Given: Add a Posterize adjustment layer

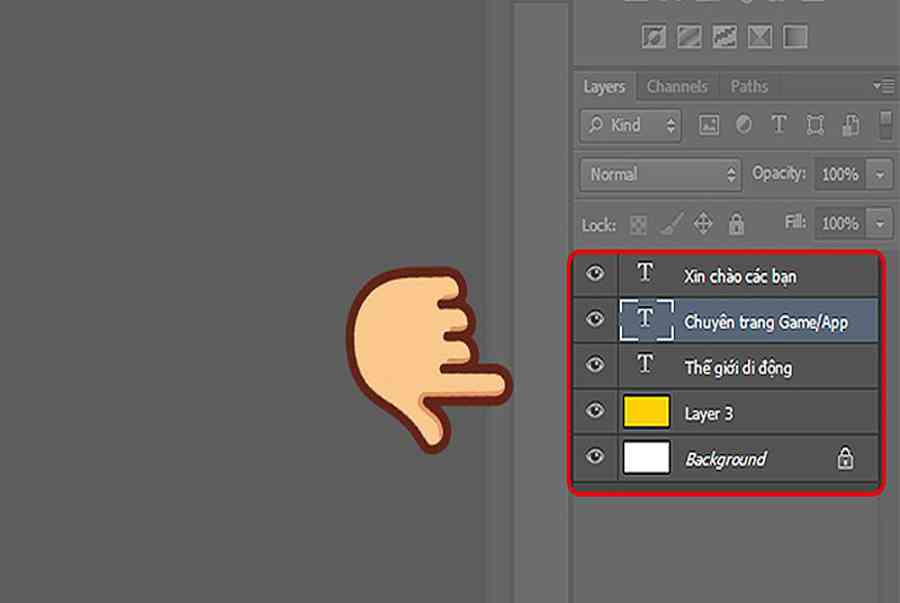Looking at the screenshot, I should click(x=689, y=37).
